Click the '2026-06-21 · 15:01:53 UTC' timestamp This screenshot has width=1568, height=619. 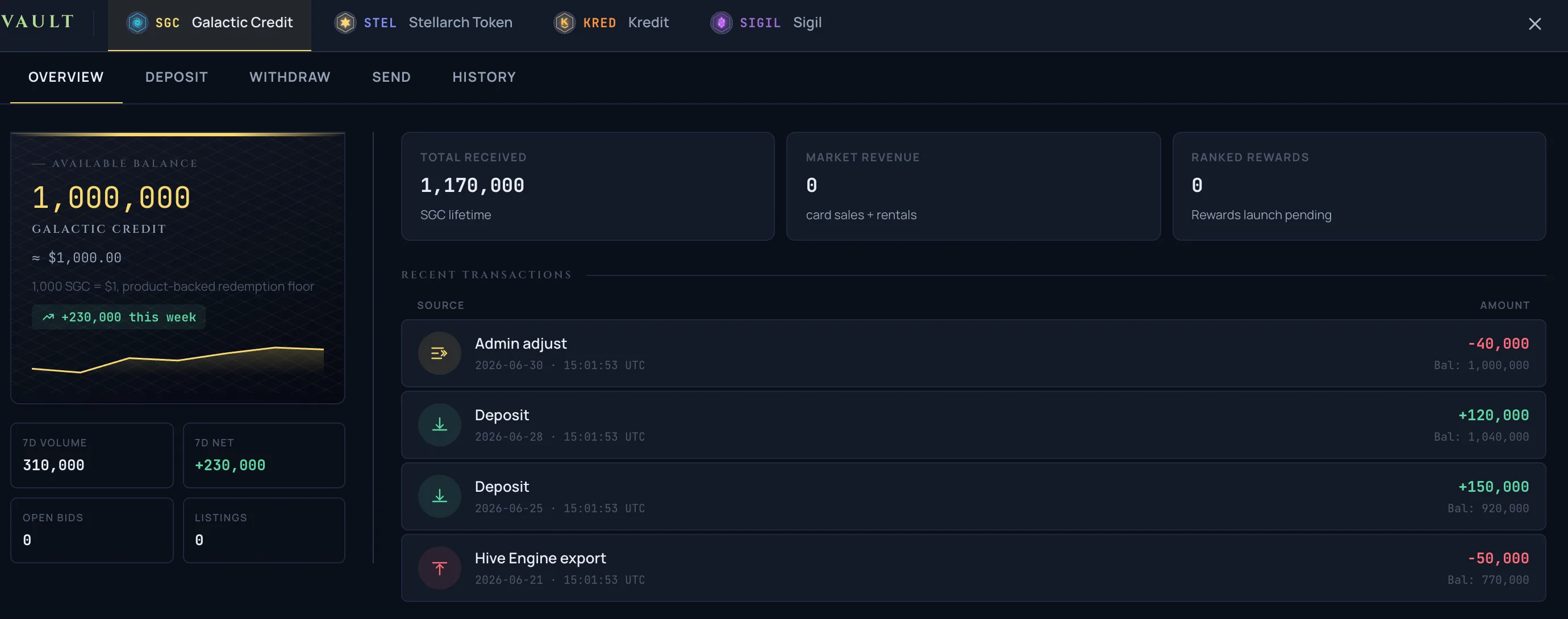coord(560,580)
